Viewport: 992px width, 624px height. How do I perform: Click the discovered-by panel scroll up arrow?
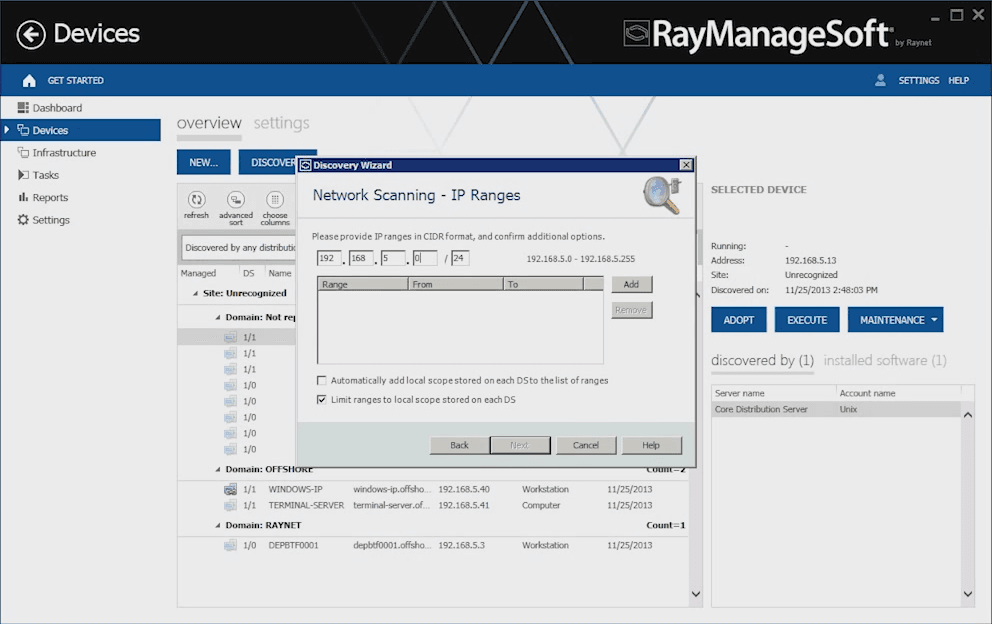click(967, 415)
